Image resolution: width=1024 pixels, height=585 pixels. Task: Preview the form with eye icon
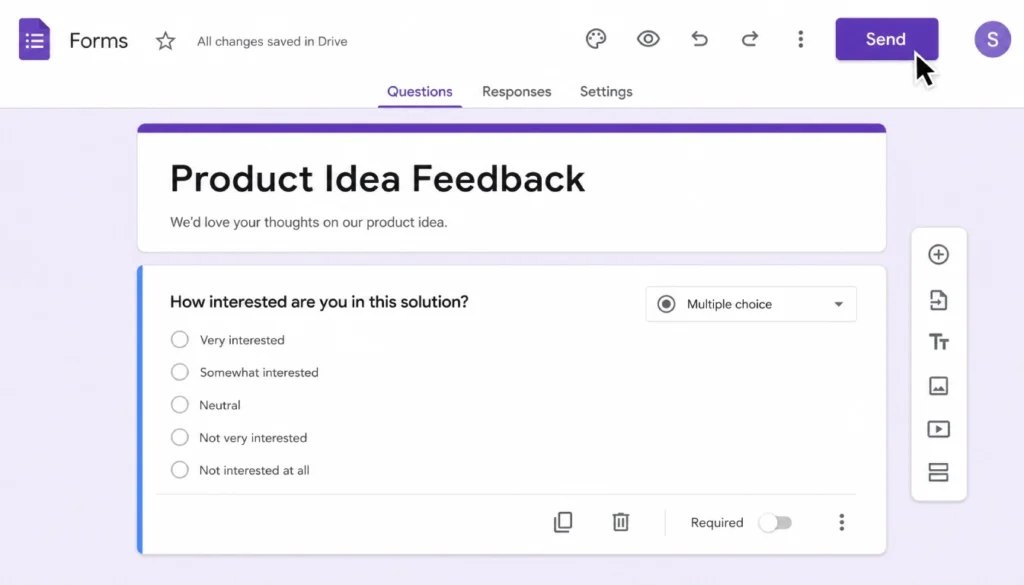point(648,39)
